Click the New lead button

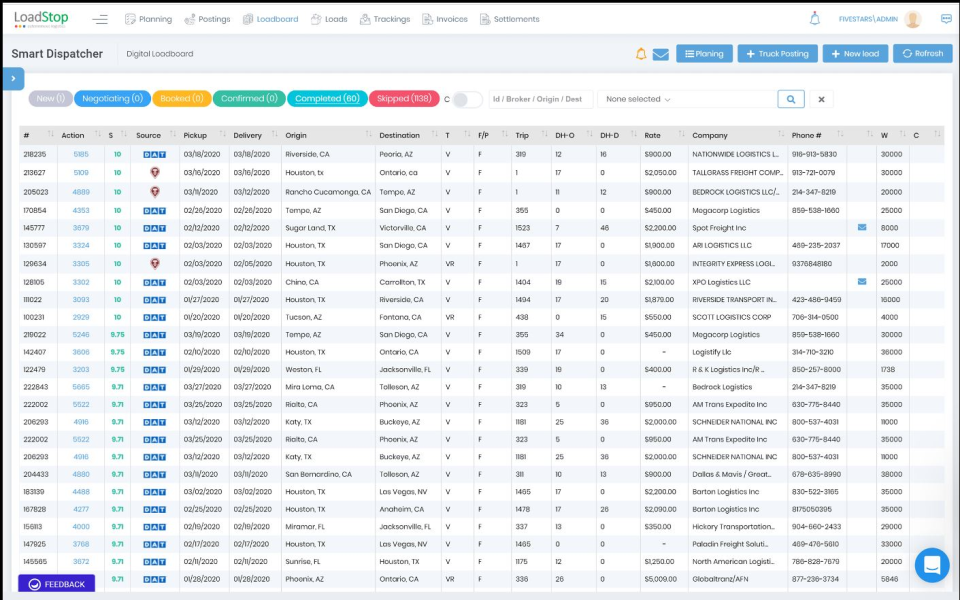tap(855, 54)
